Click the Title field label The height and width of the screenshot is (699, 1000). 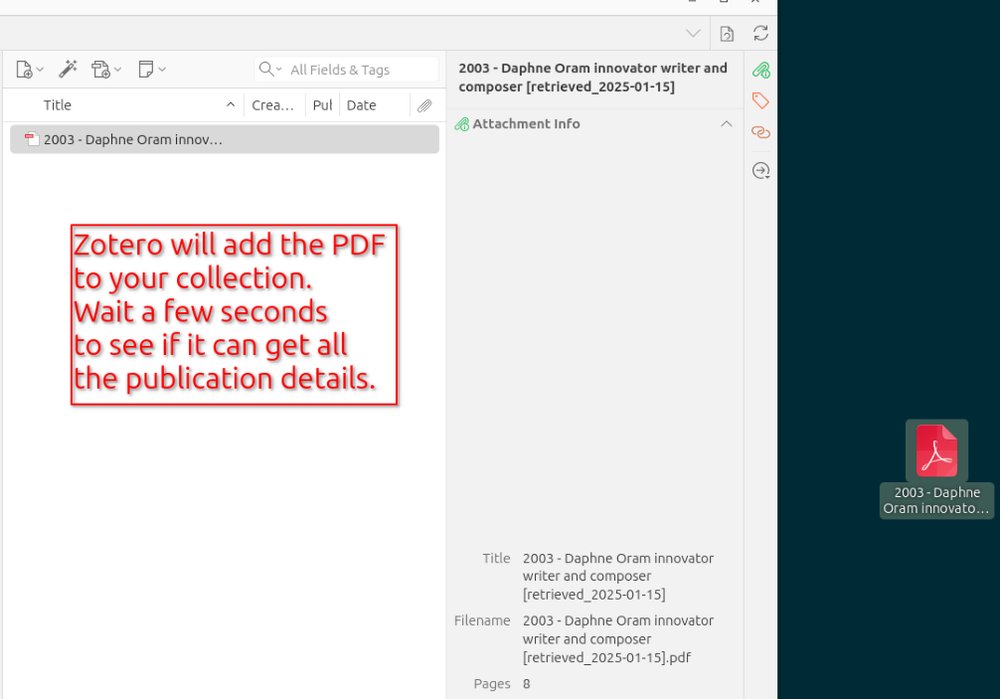tap(496, 558)
